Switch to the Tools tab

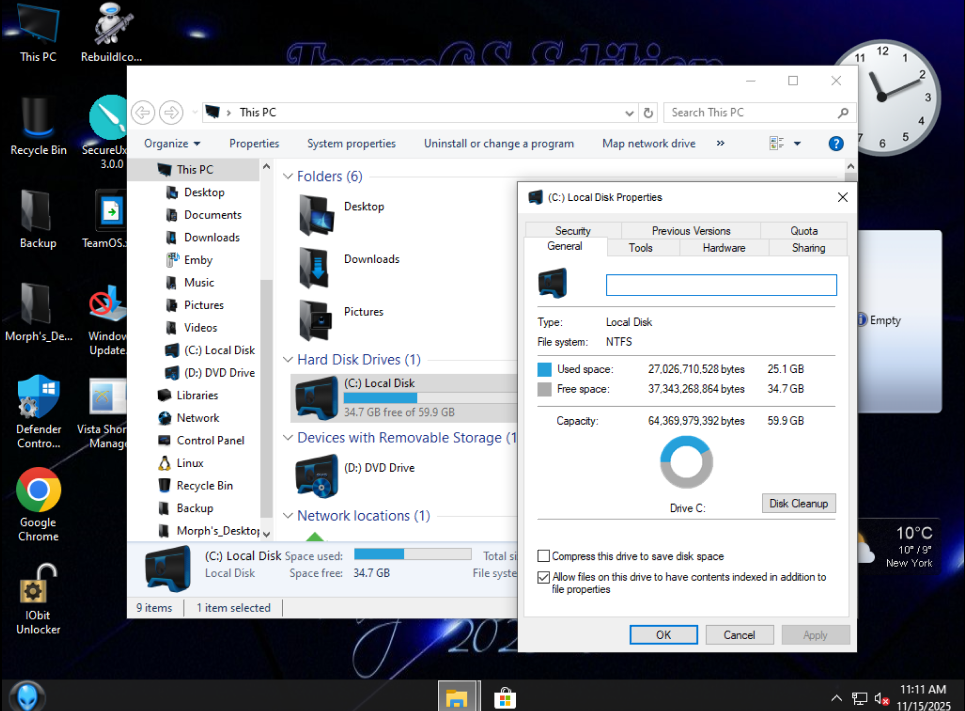[x=640, y=248]
